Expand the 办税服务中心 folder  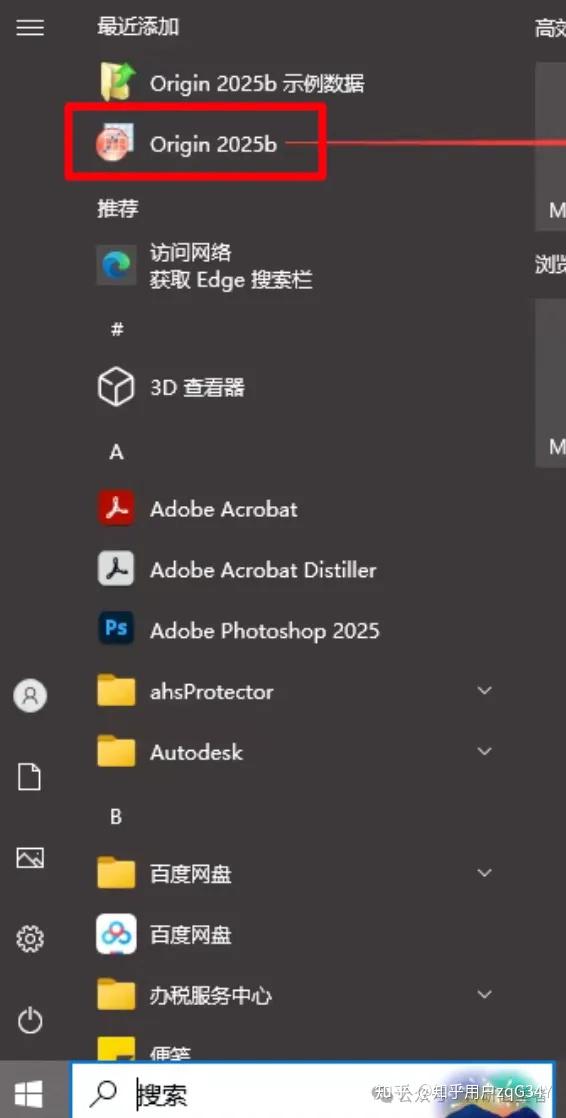coord(485,995)
